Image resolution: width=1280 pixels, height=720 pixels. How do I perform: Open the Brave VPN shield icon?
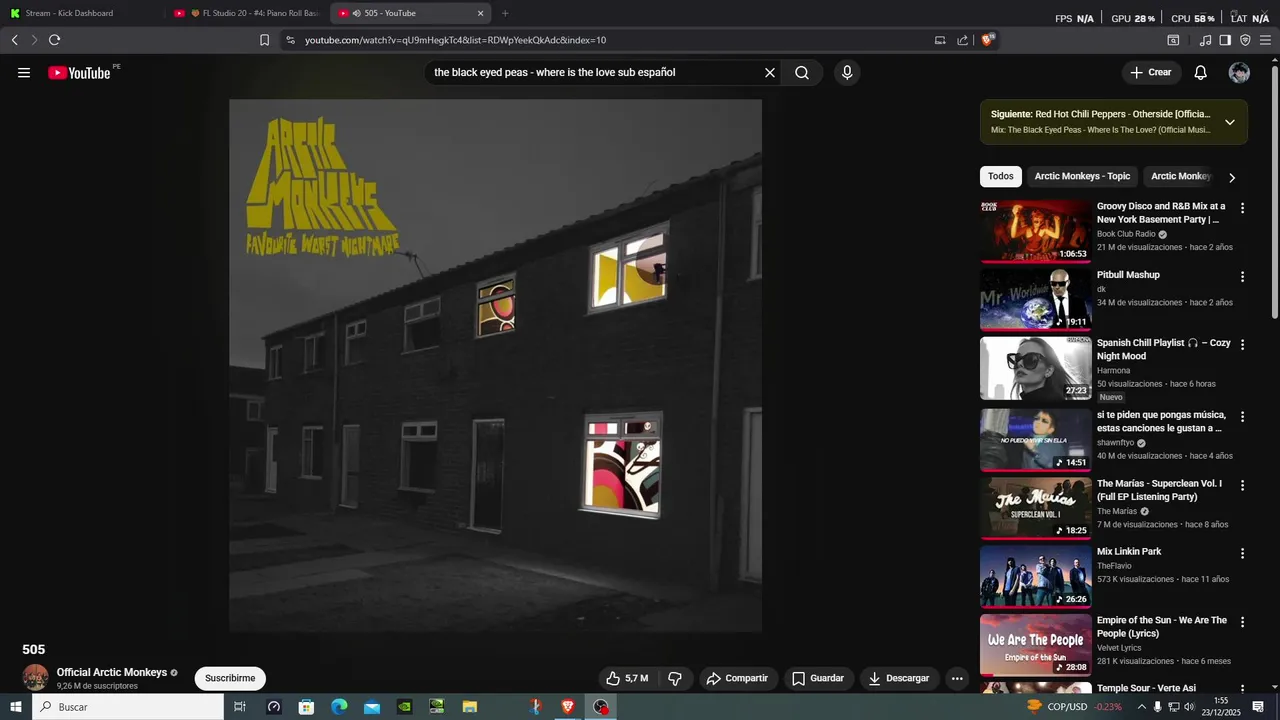coord(1245,40)
